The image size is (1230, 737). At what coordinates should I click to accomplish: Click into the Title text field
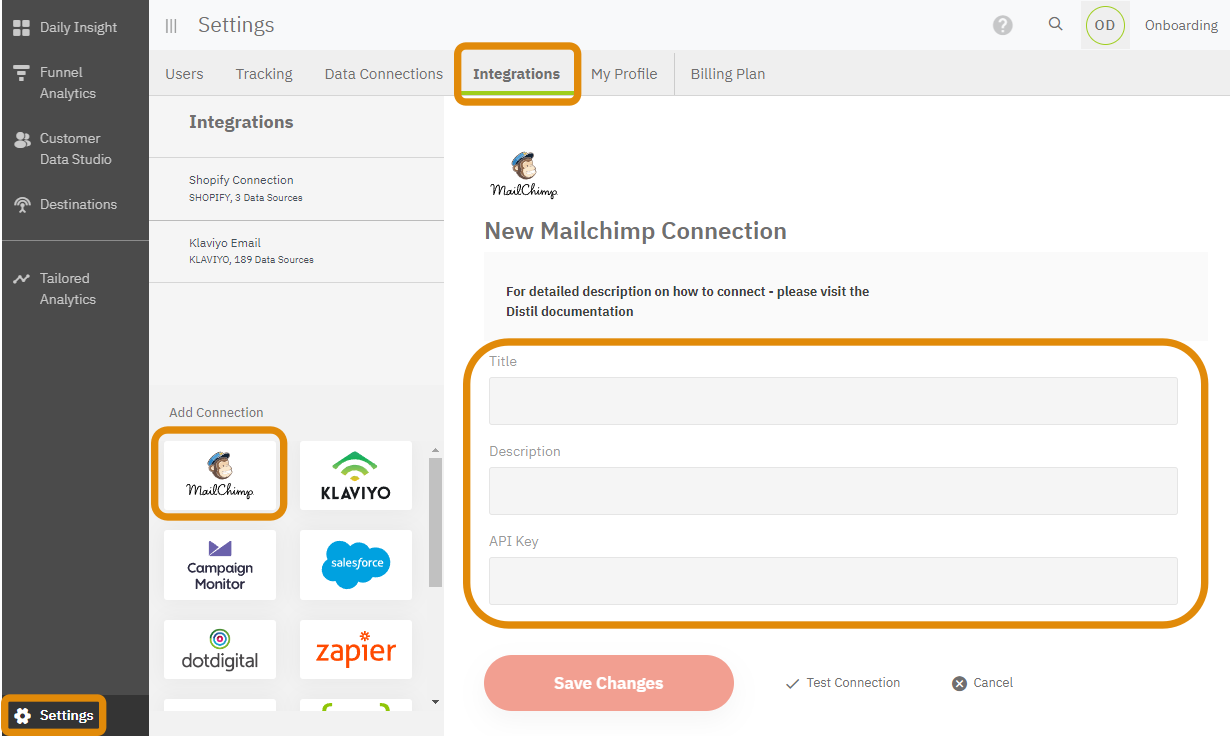coord(833,401)
